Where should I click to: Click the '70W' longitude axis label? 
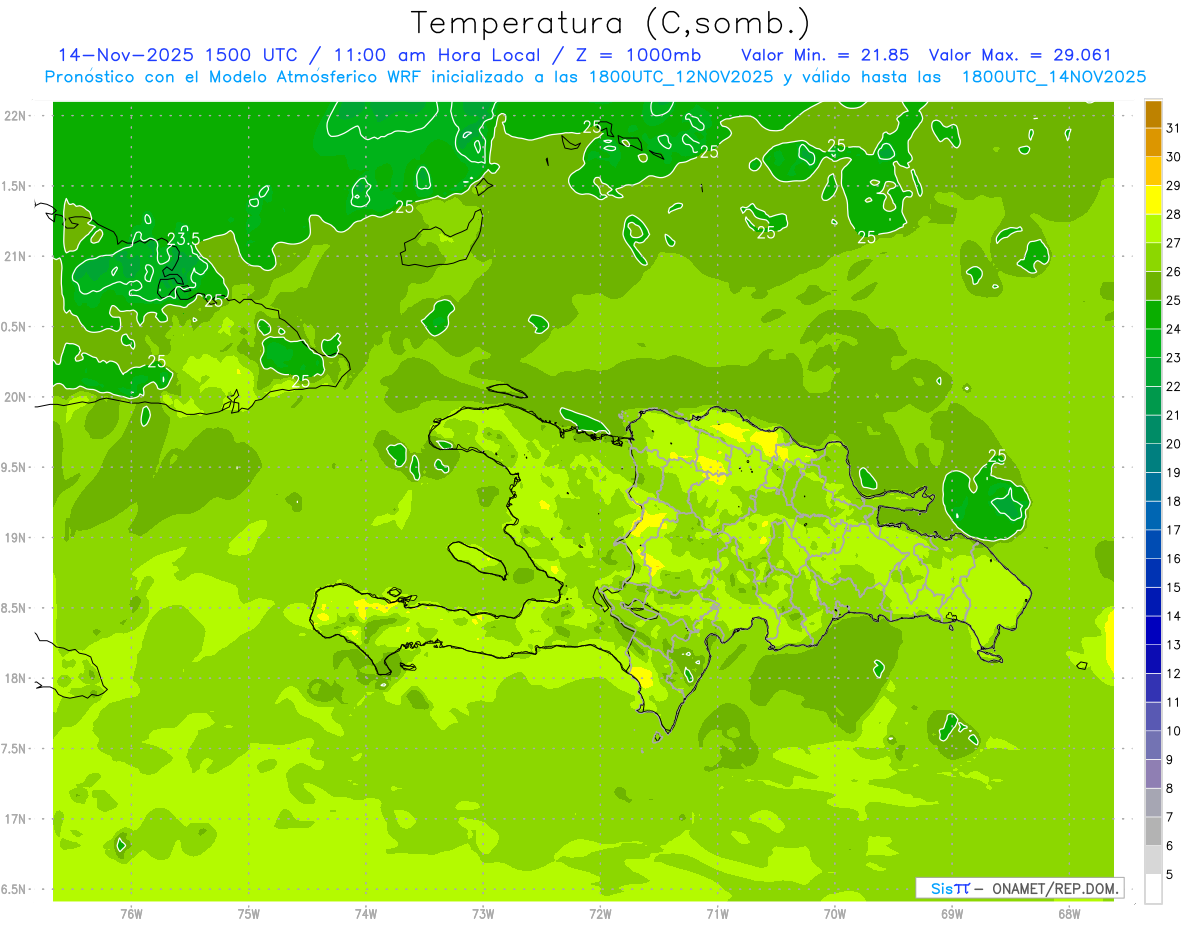835,915
